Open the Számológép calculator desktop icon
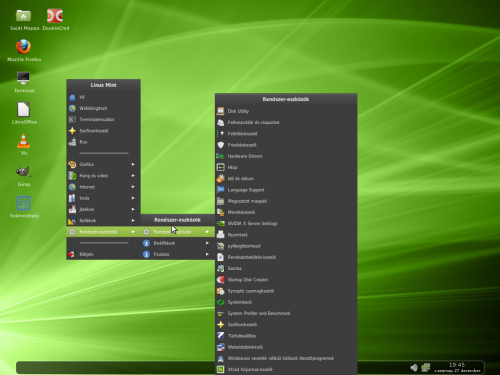Viewport: 500px width, 375px height. tap(24, 203)
